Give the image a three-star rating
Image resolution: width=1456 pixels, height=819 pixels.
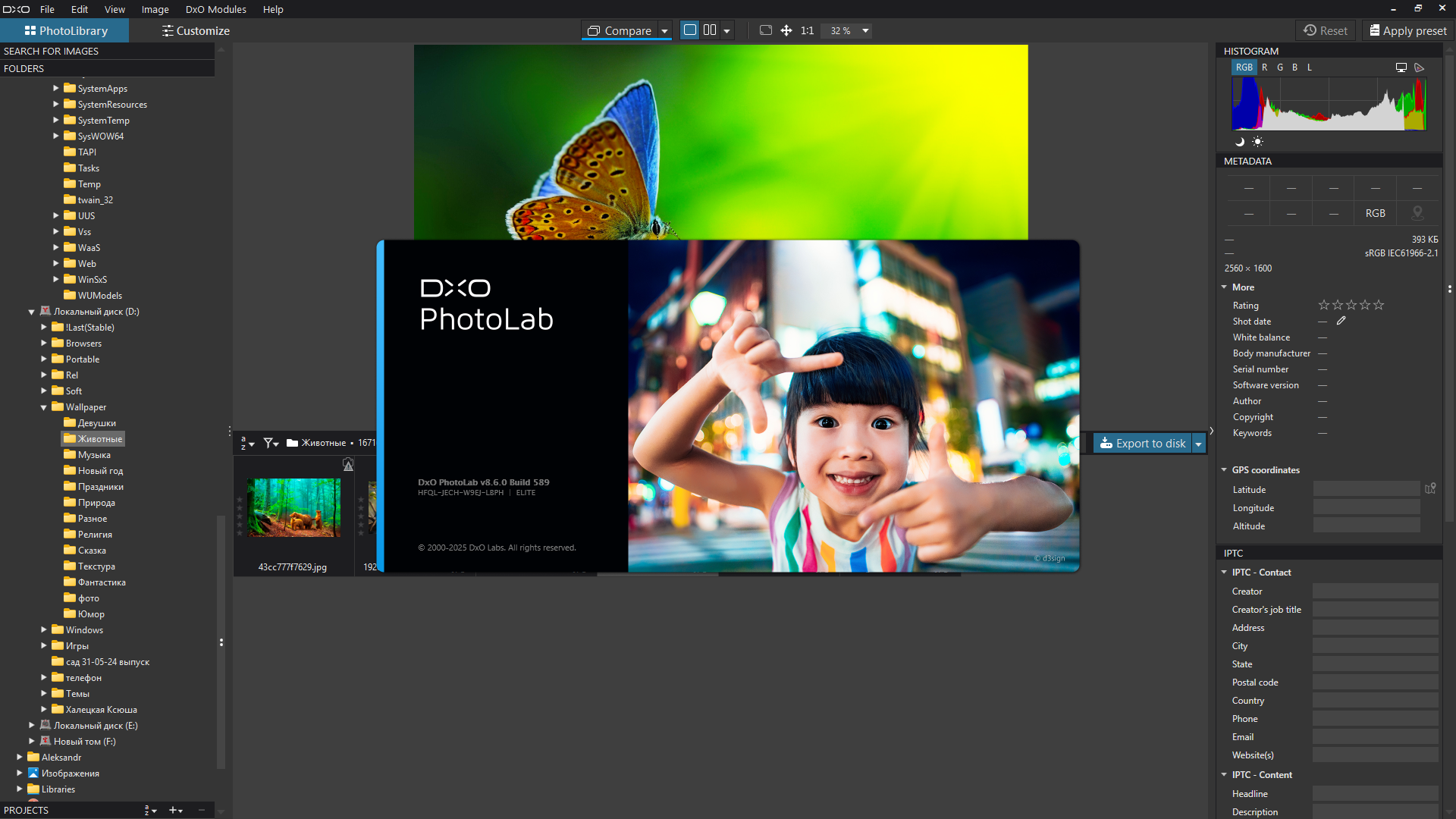1351,305
